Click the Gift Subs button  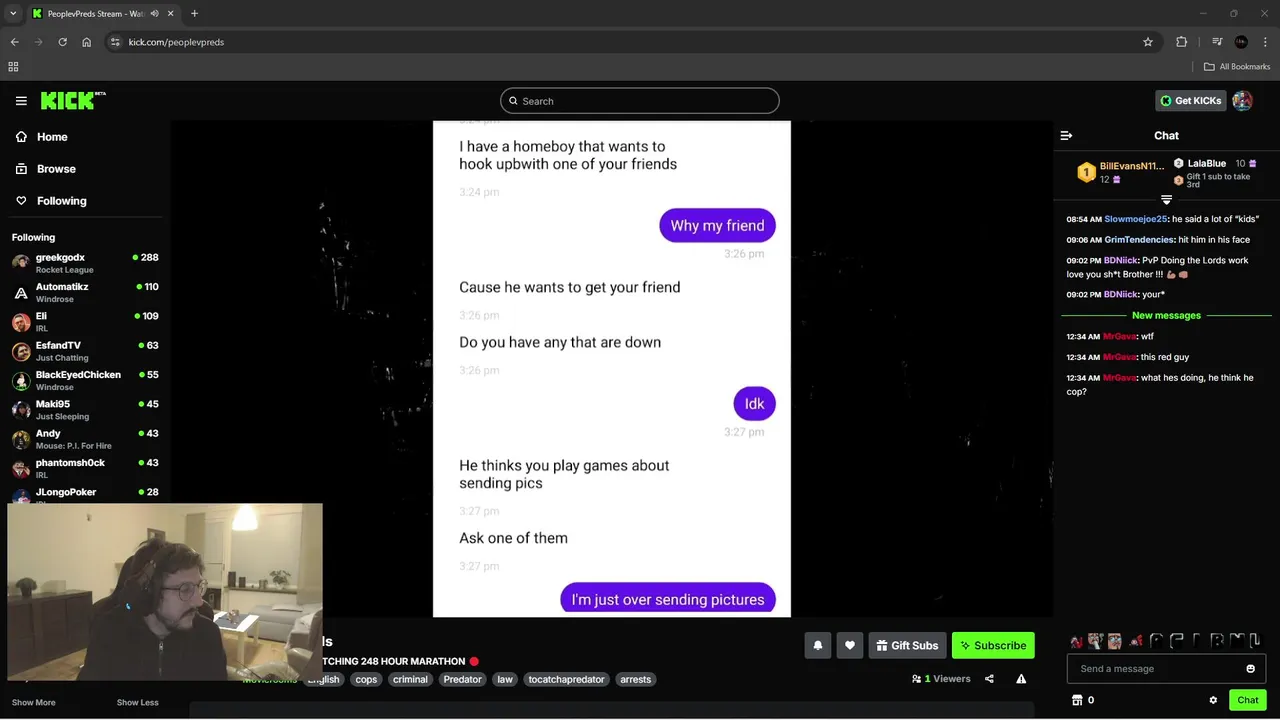click(907, 645)
